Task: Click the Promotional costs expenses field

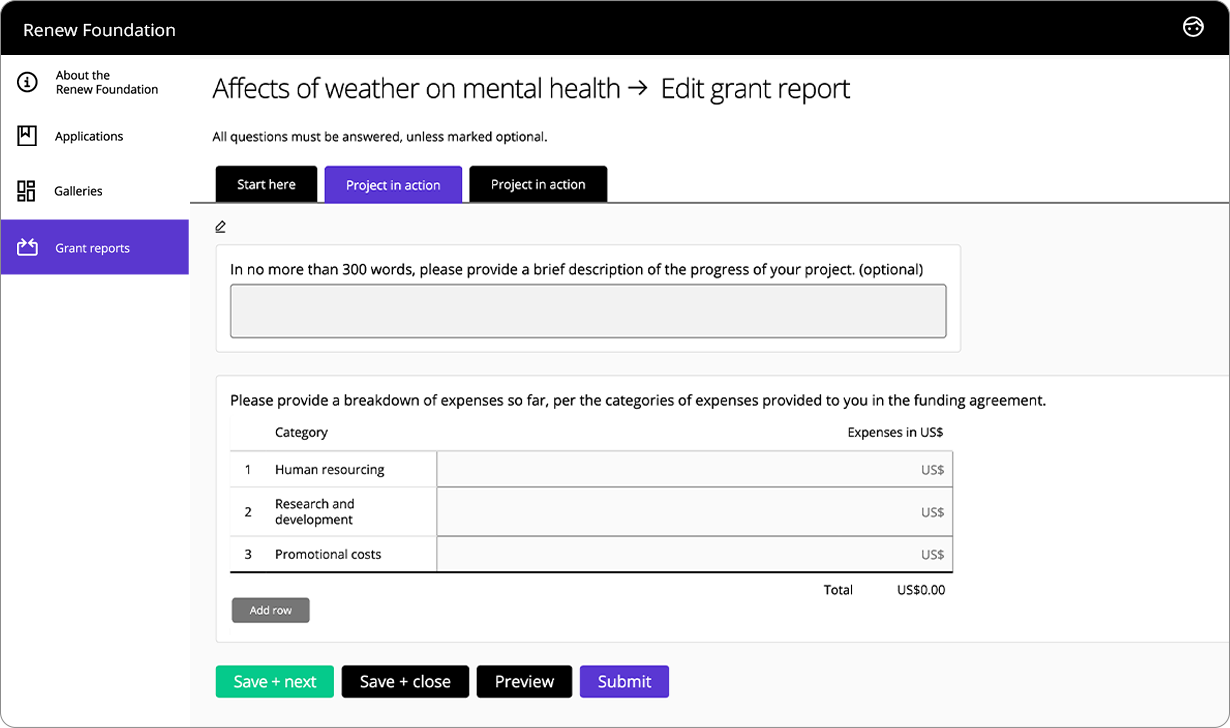Action: pos(695,554)
